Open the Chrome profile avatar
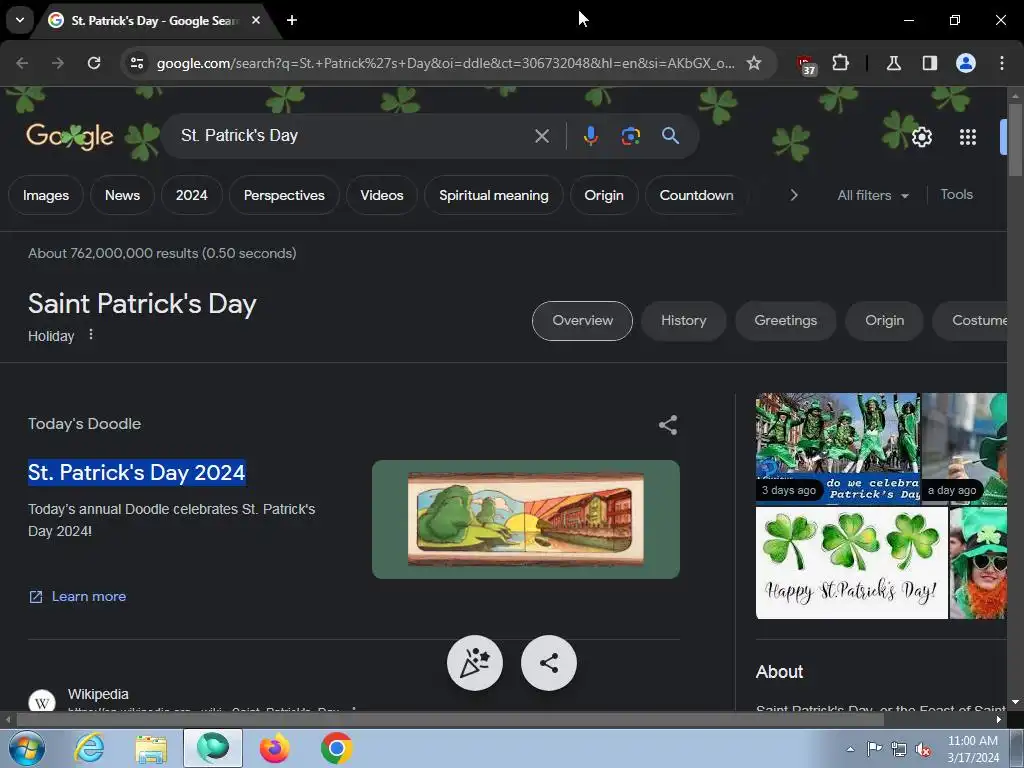Viewport: 1024px width, 768px height. point(966,63)
